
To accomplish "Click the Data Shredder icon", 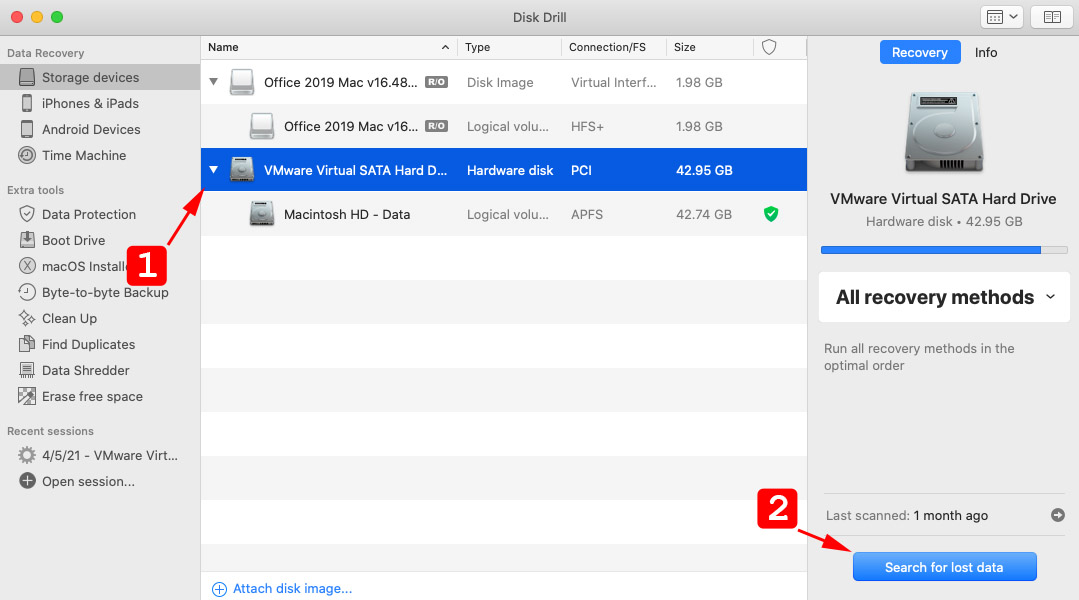I will (x=27, y=370).
